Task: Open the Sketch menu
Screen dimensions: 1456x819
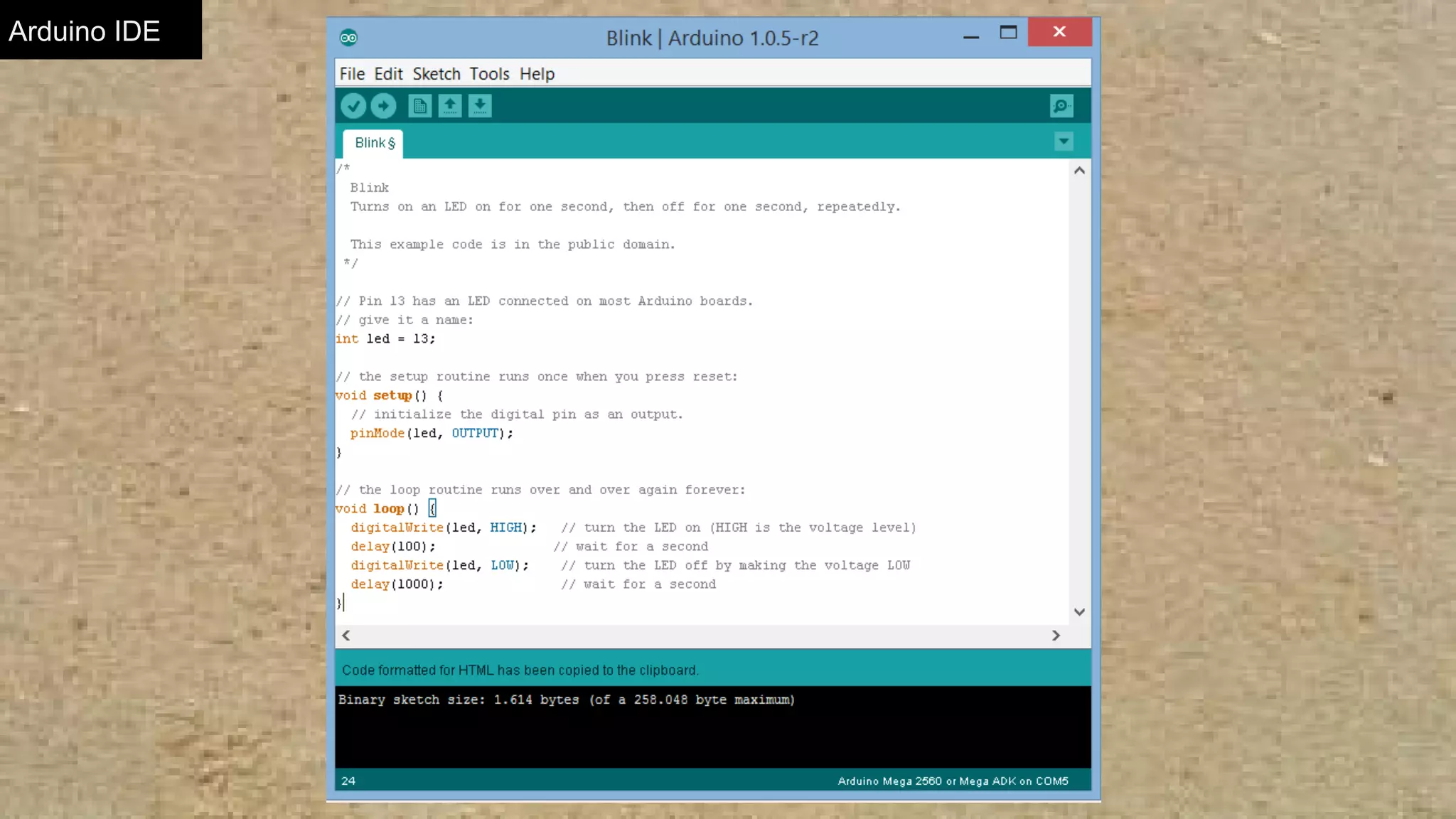Action: pyautogui.click(x=437, y=74)
